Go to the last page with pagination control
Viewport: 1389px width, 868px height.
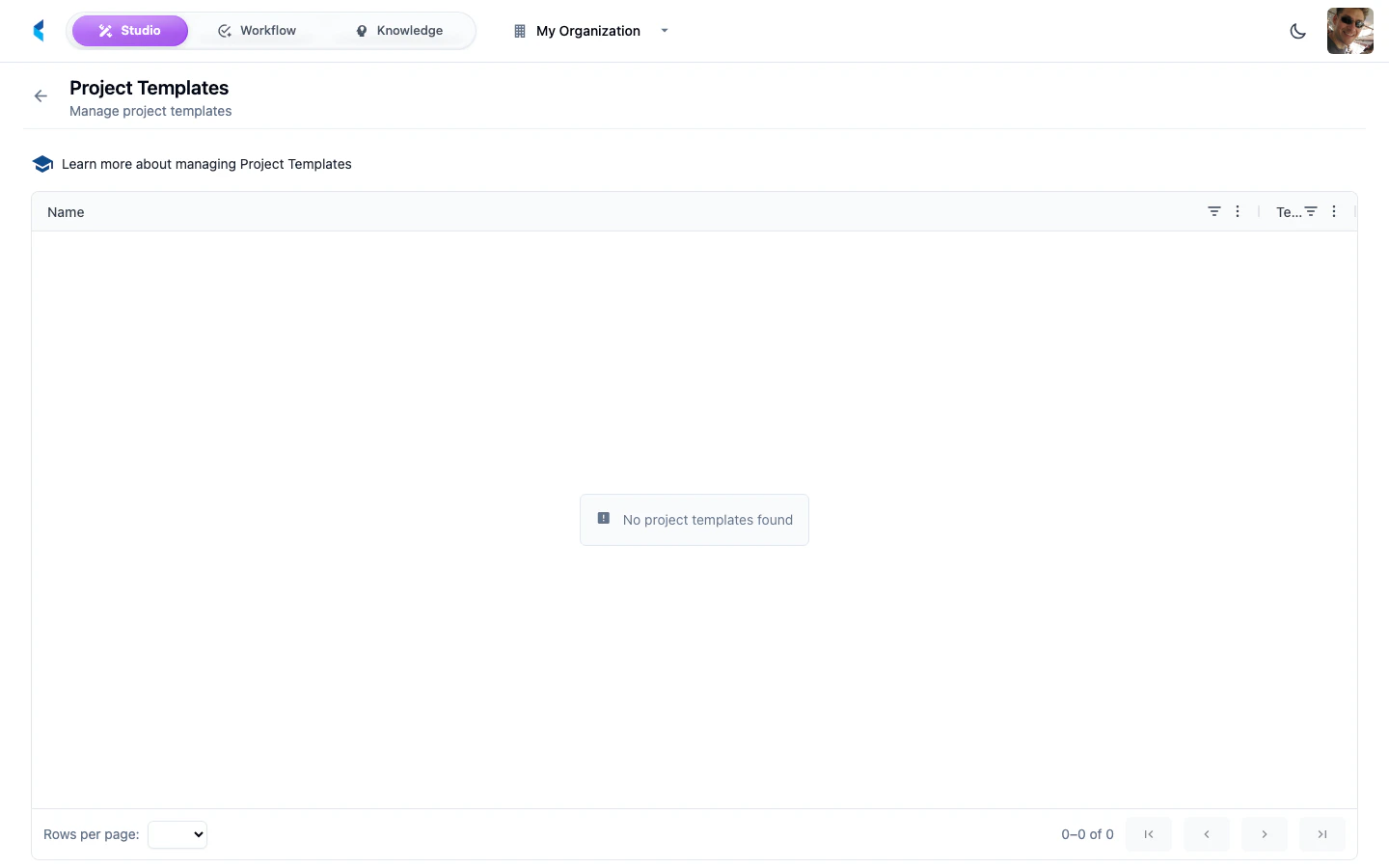1321,834
